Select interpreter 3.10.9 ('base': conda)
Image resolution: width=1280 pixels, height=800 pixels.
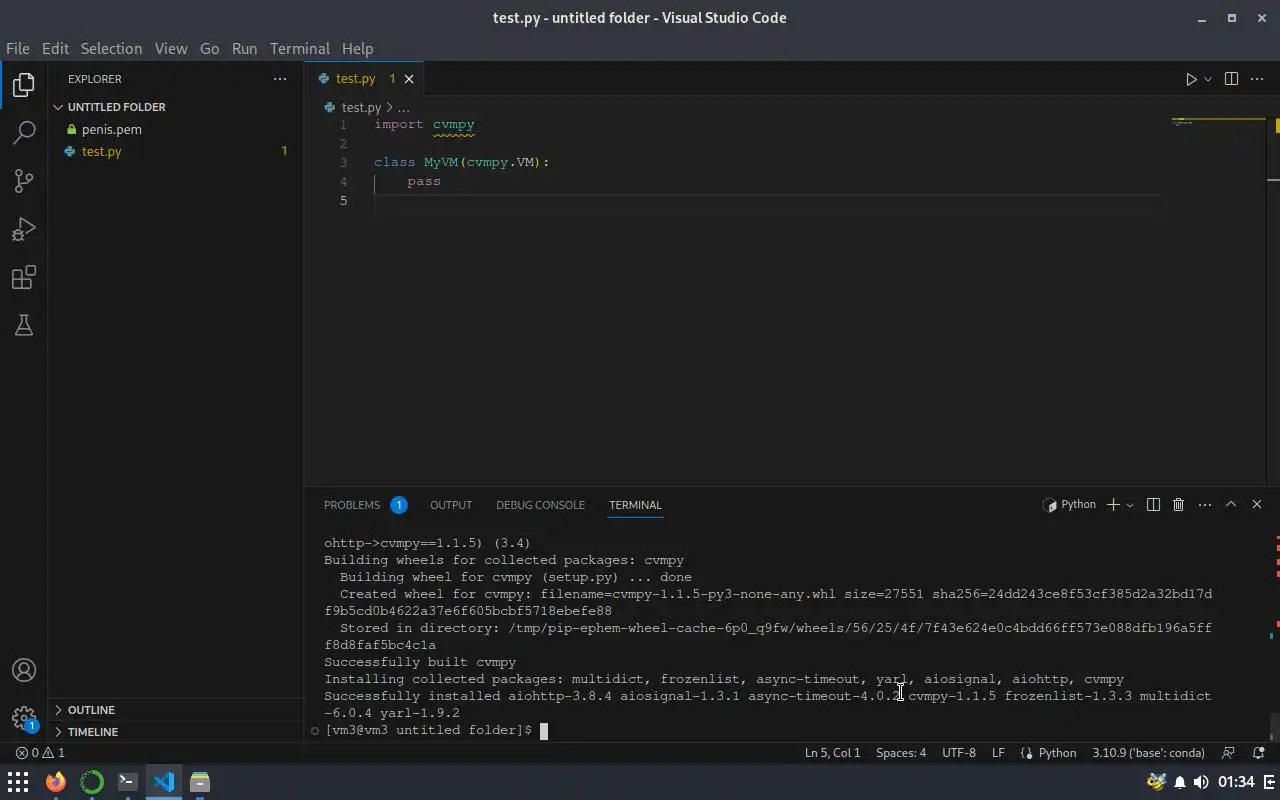point(1148,753)
